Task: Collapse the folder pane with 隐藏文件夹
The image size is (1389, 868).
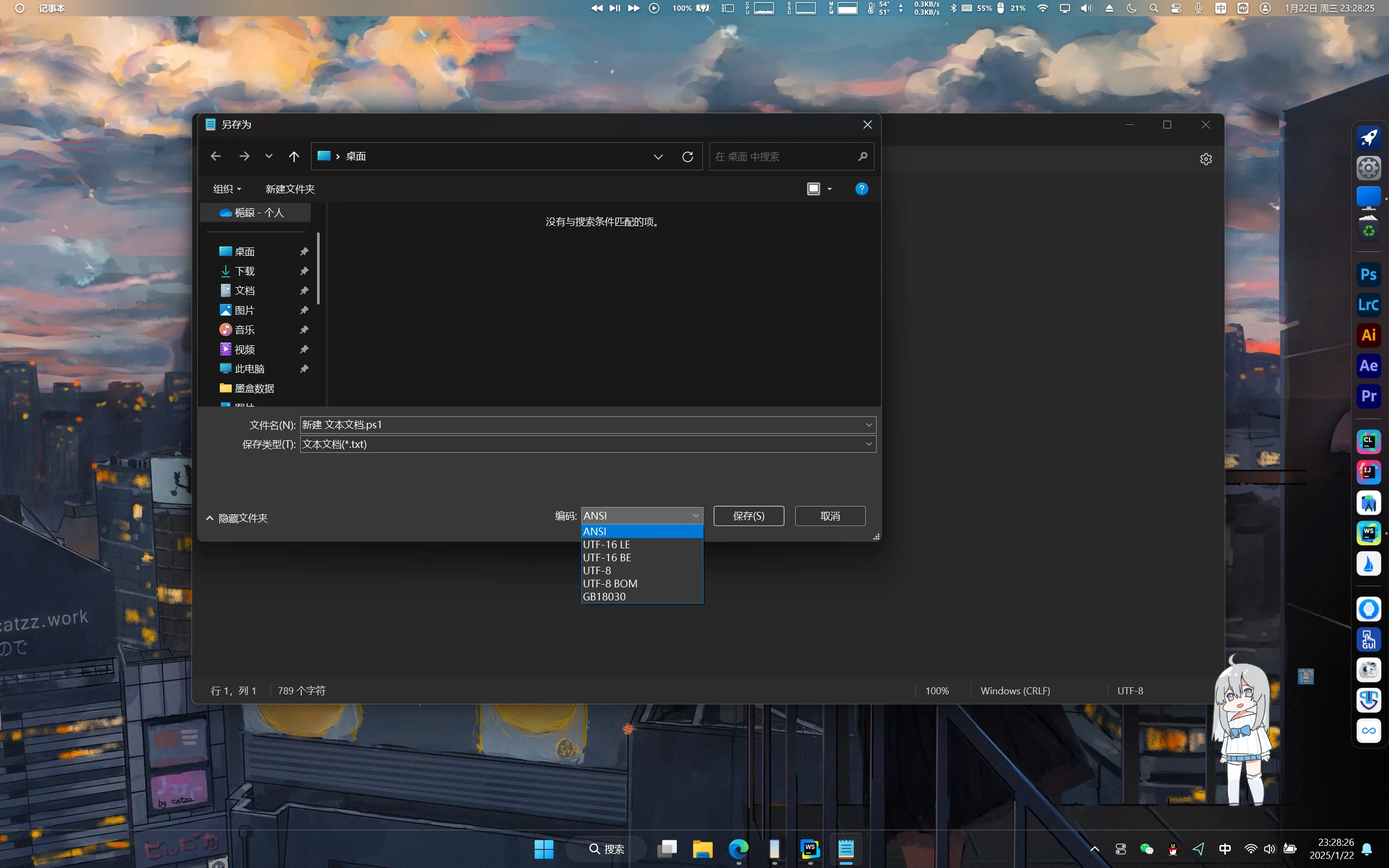Action: (237, 518)
